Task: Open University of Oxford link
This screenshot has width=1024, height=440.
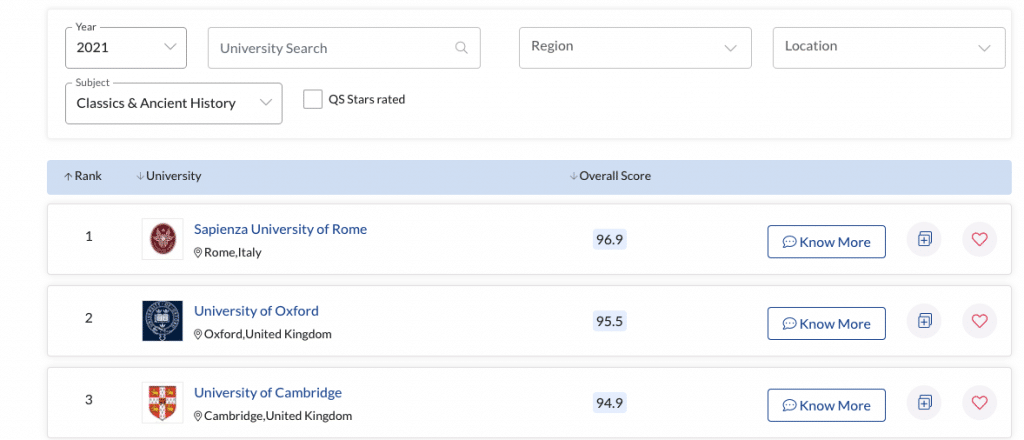Action: (x=256, y=311)
